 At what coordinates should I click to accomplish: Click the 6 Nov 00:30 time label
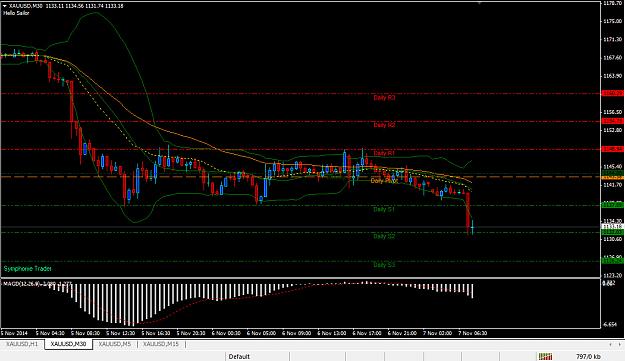pyautogui.click(x=226, y=333)
